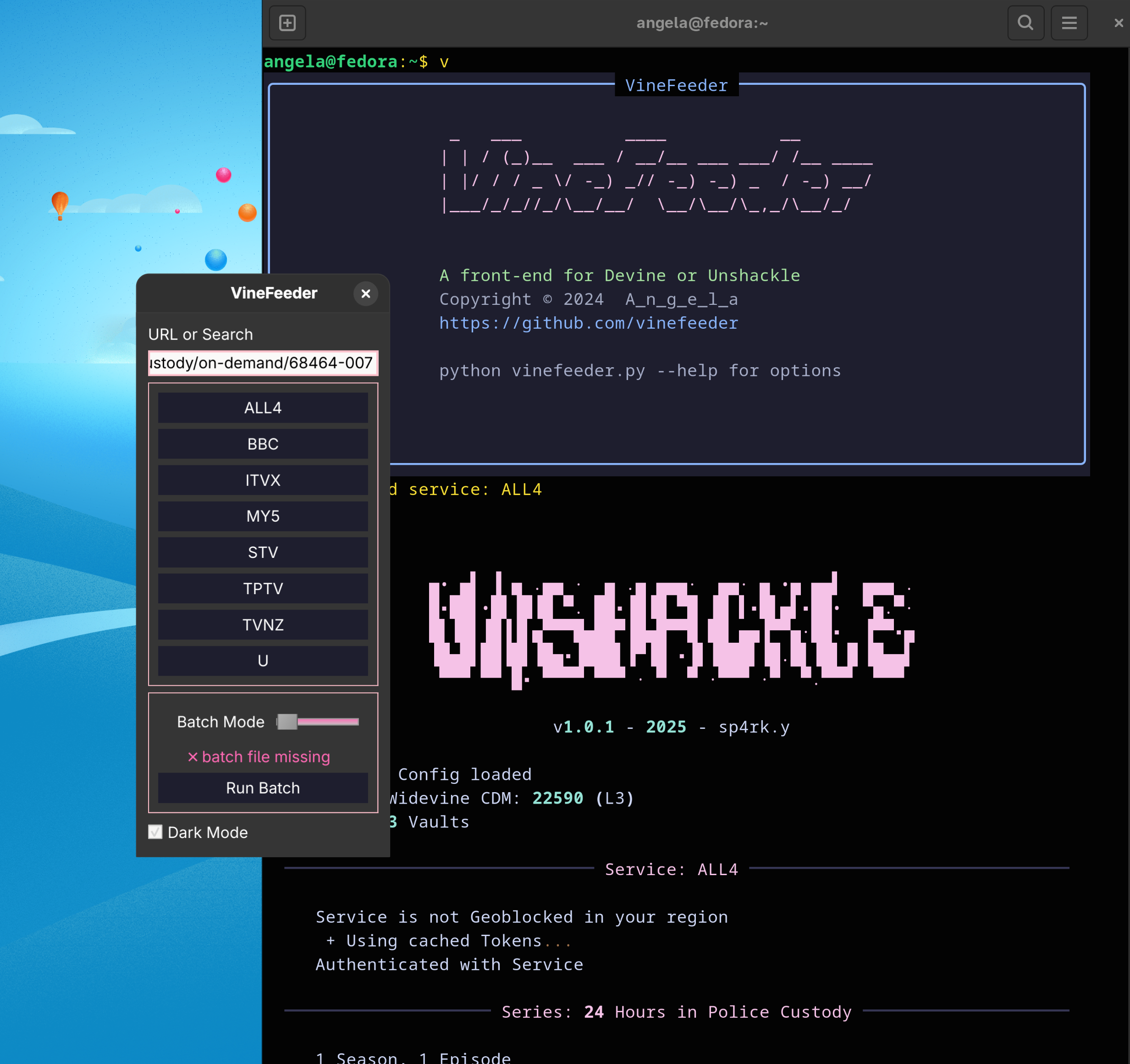This screenshot has width=1130, height=1064.
Task: Select the ALL4 service
Action: [x=263, y=408]
